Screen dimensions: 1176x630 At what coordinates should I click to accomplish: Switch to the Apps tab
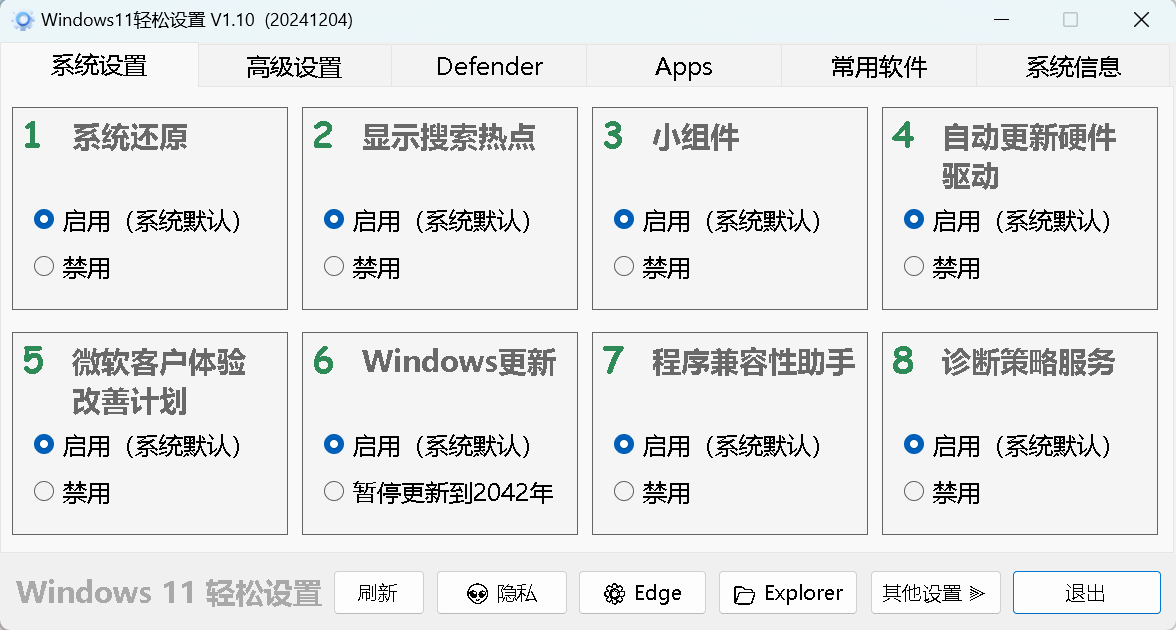point(683,65)
